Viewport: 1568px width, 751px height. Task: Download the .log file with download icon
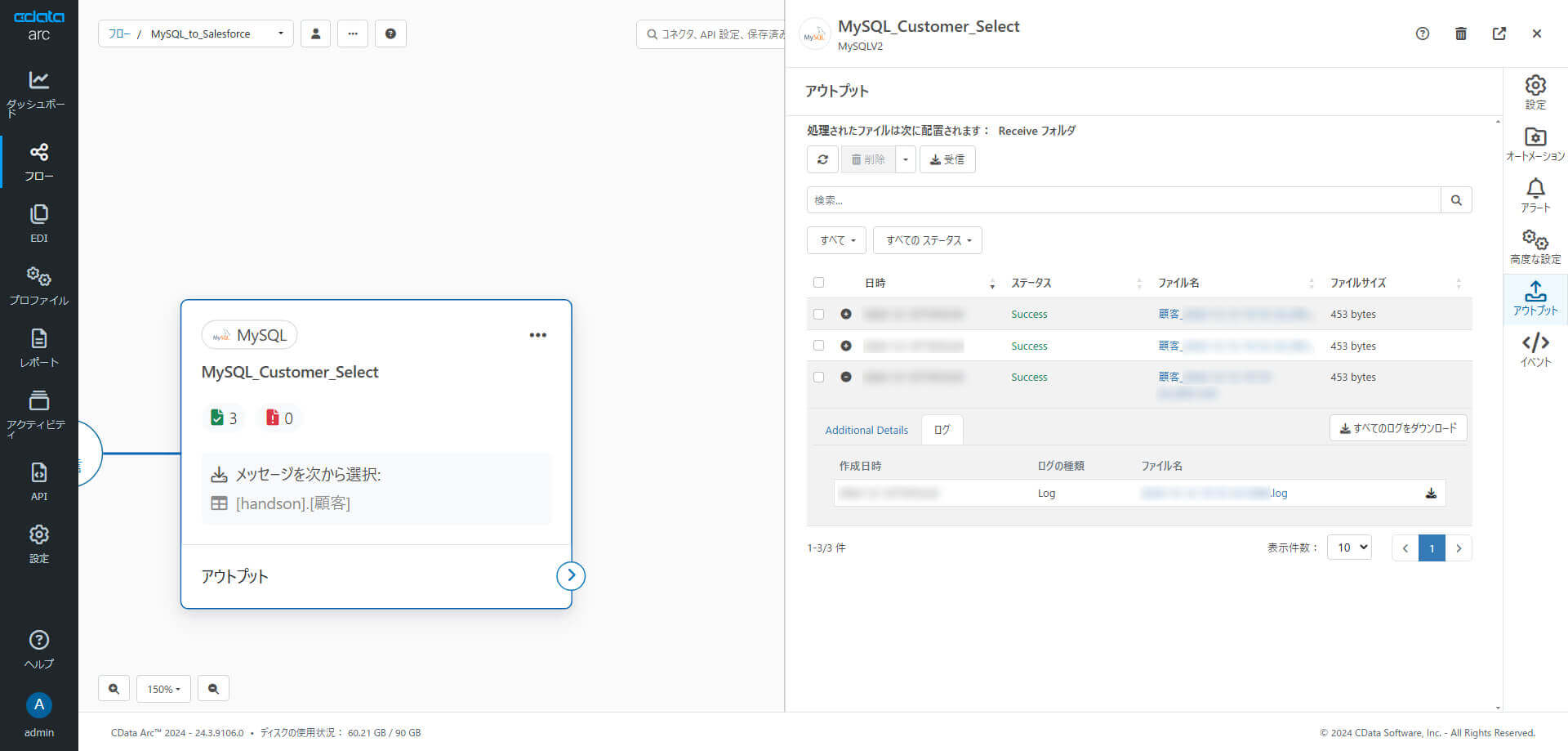[1431, 493]
